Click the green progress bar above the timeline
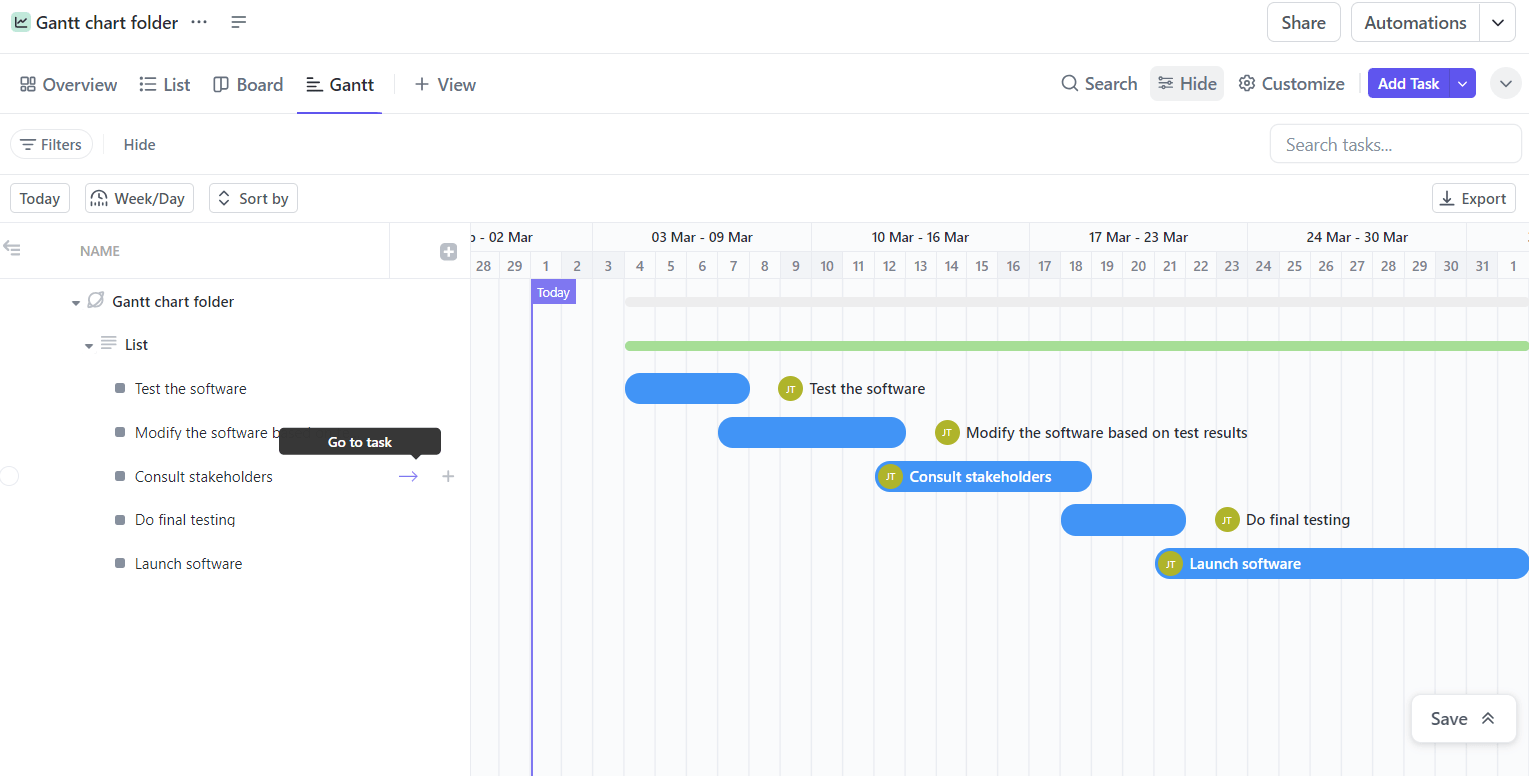Image resolution: width=1529 pixels, height=776 pixels. click(1000, 344)
